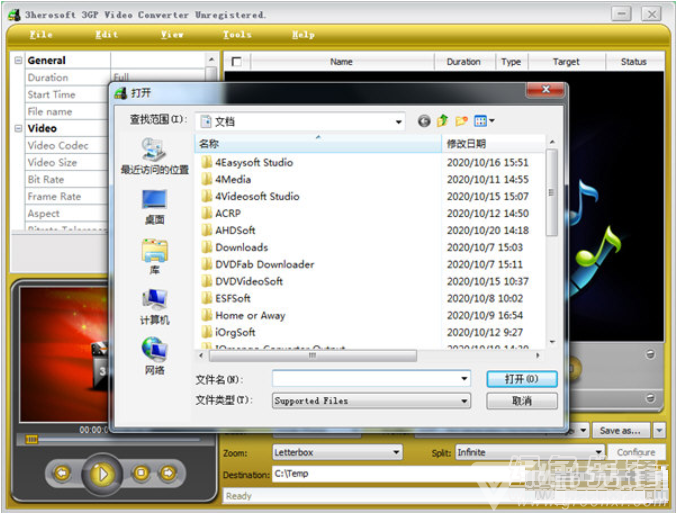Select the Start Time property row

(x=67, y=94)
